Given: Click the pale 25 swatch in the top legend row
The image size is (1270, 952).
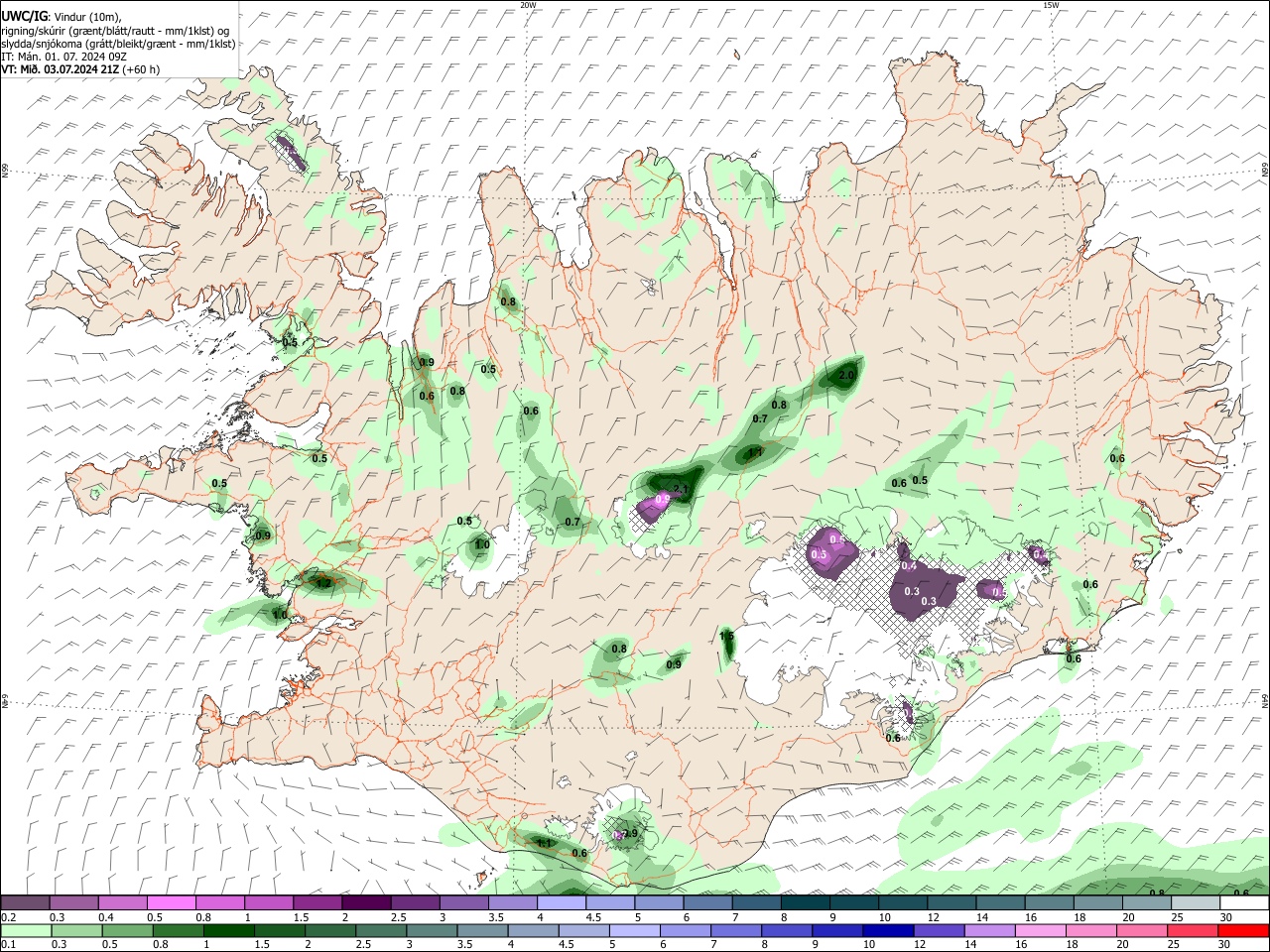Looking at the screenshot, I should click(x=1195, y=902).
